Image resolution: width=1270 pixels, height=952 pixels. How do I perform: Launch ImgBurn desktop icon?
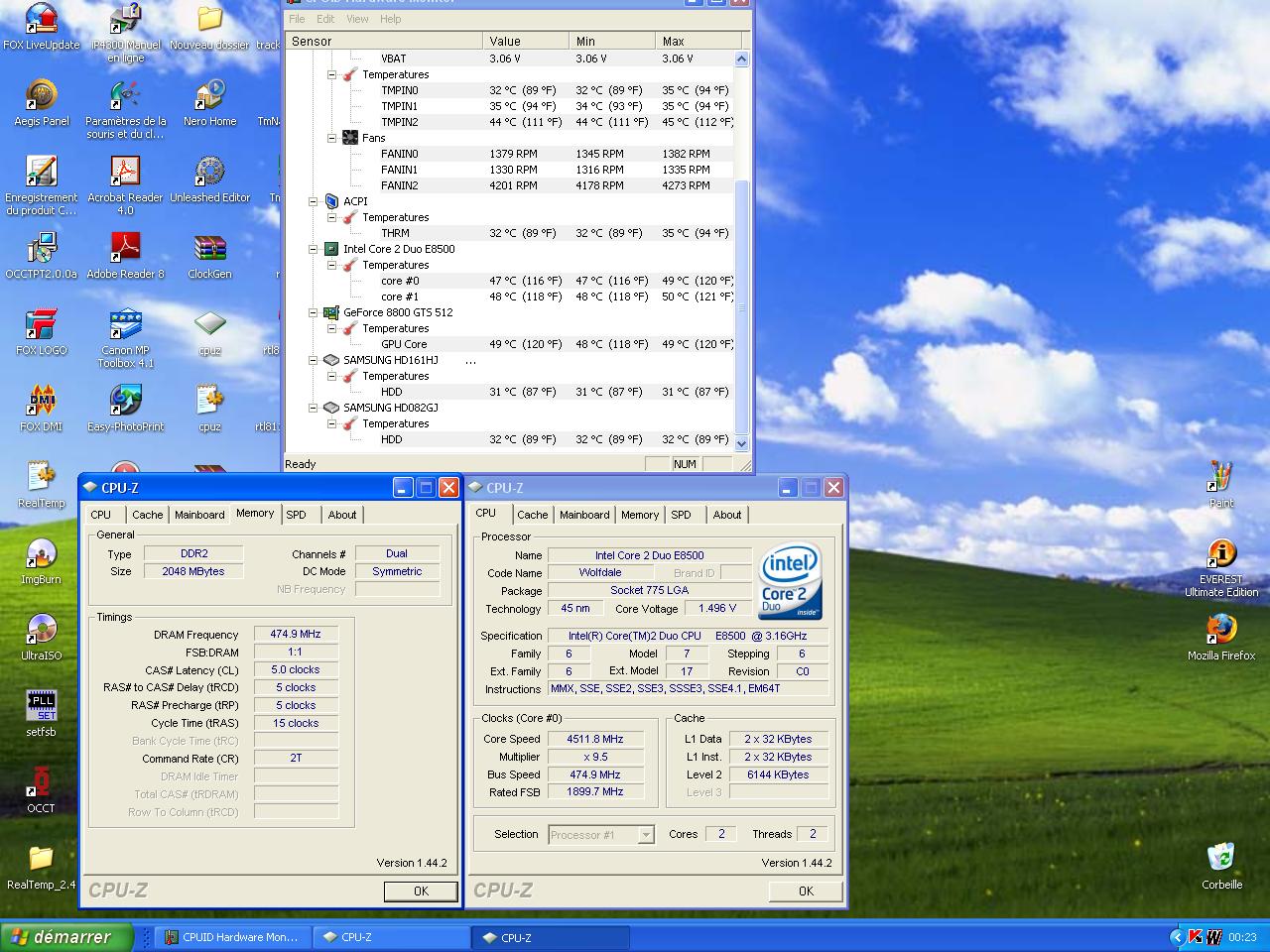point(41,561)
